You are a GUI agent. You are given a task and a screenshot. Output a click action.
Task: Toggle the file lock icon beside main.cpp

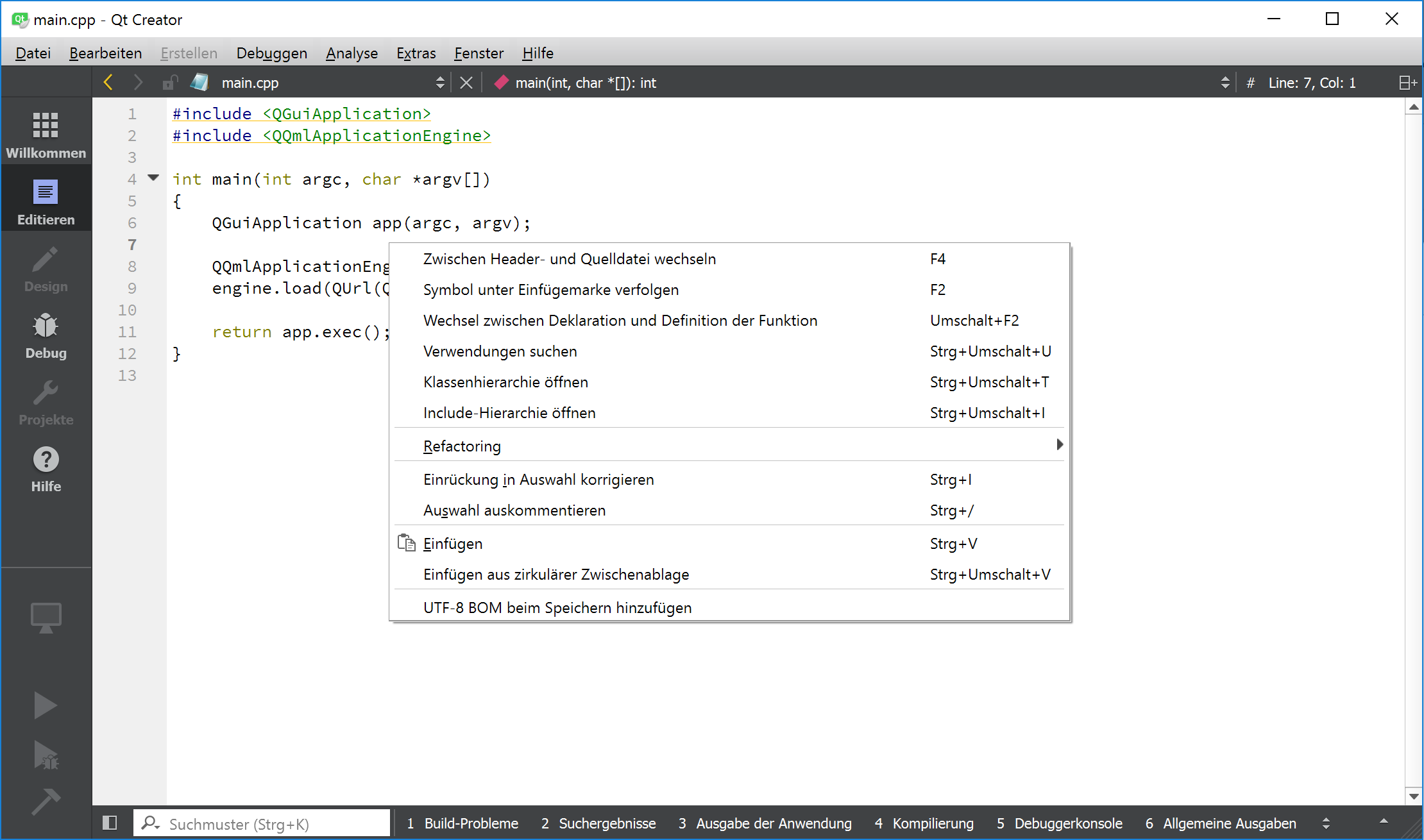[x=170, y=83]
